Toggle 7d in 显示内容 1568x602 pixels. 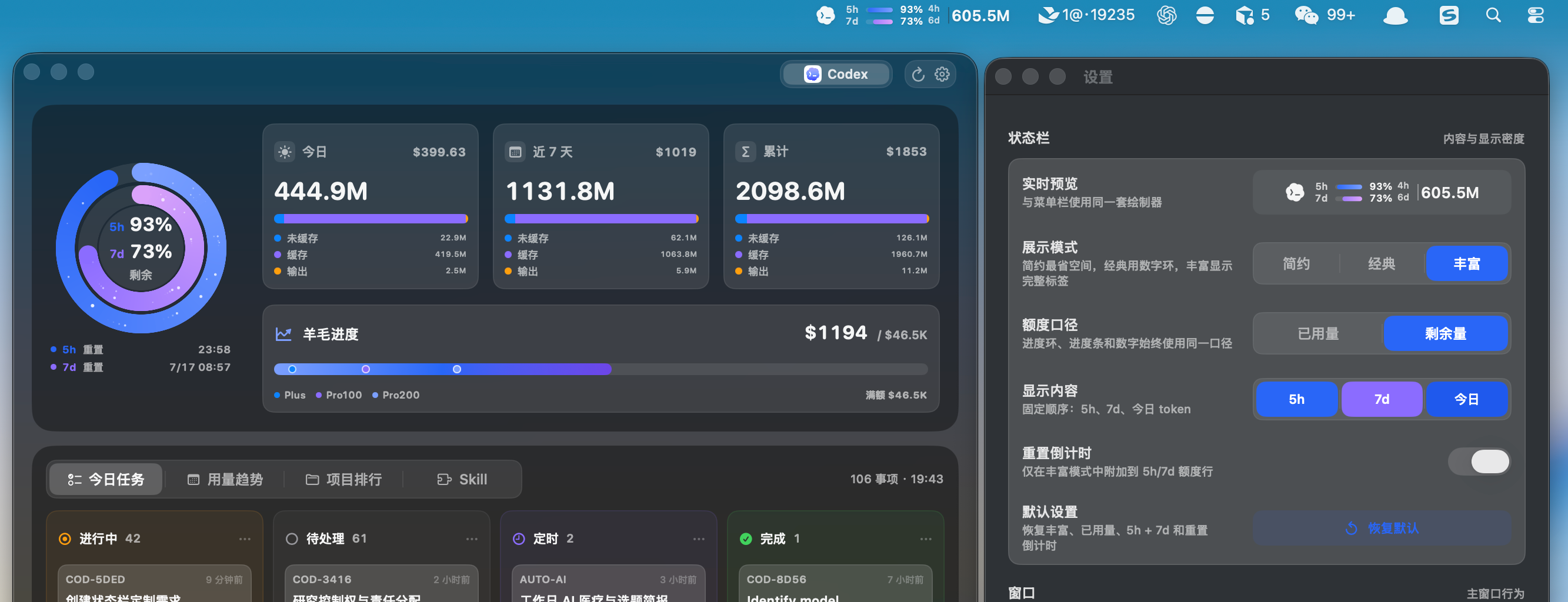point(1382,399)
